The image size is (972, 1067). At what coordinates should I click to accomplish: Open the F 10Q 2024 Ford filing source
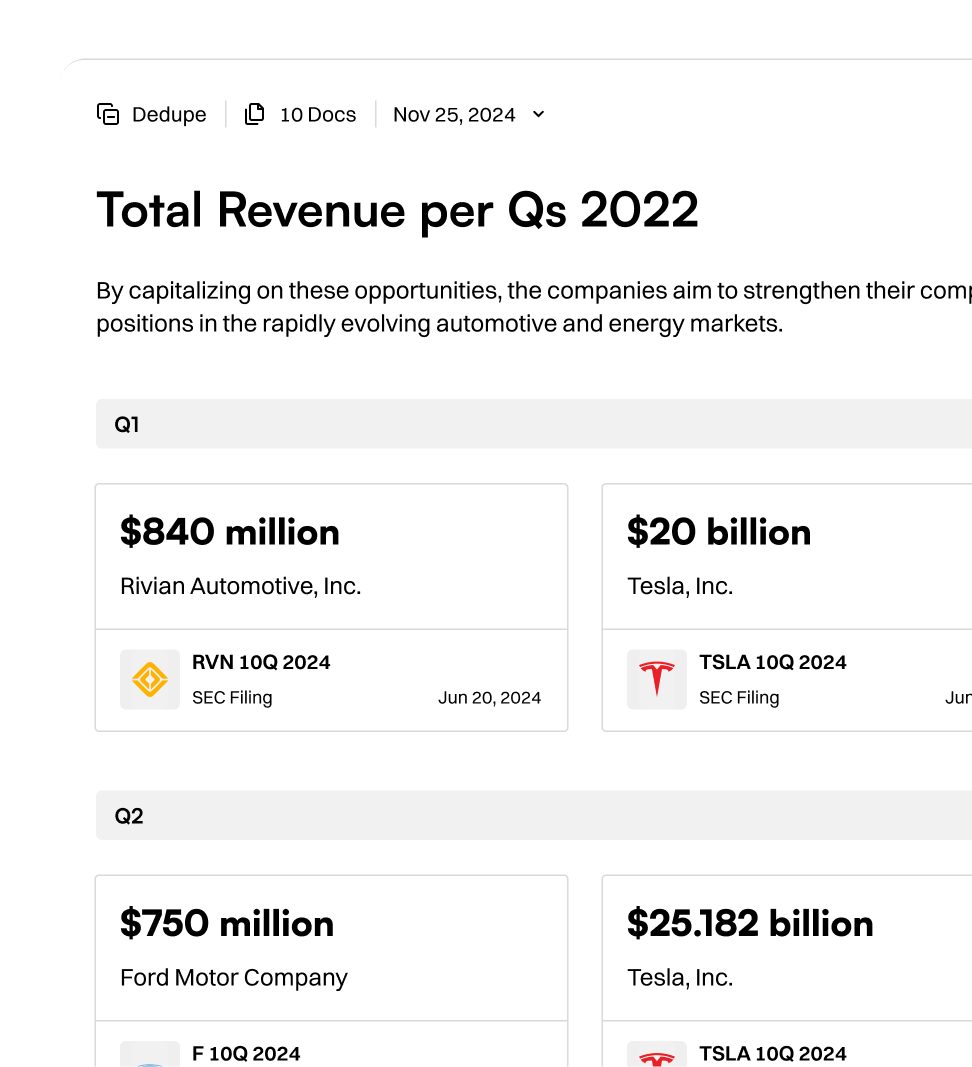point(246,1054)
